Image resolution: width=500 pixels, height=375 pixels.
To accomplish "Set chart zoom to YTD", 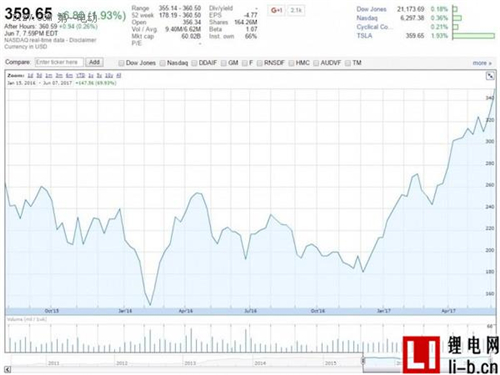I will (80, 75).
